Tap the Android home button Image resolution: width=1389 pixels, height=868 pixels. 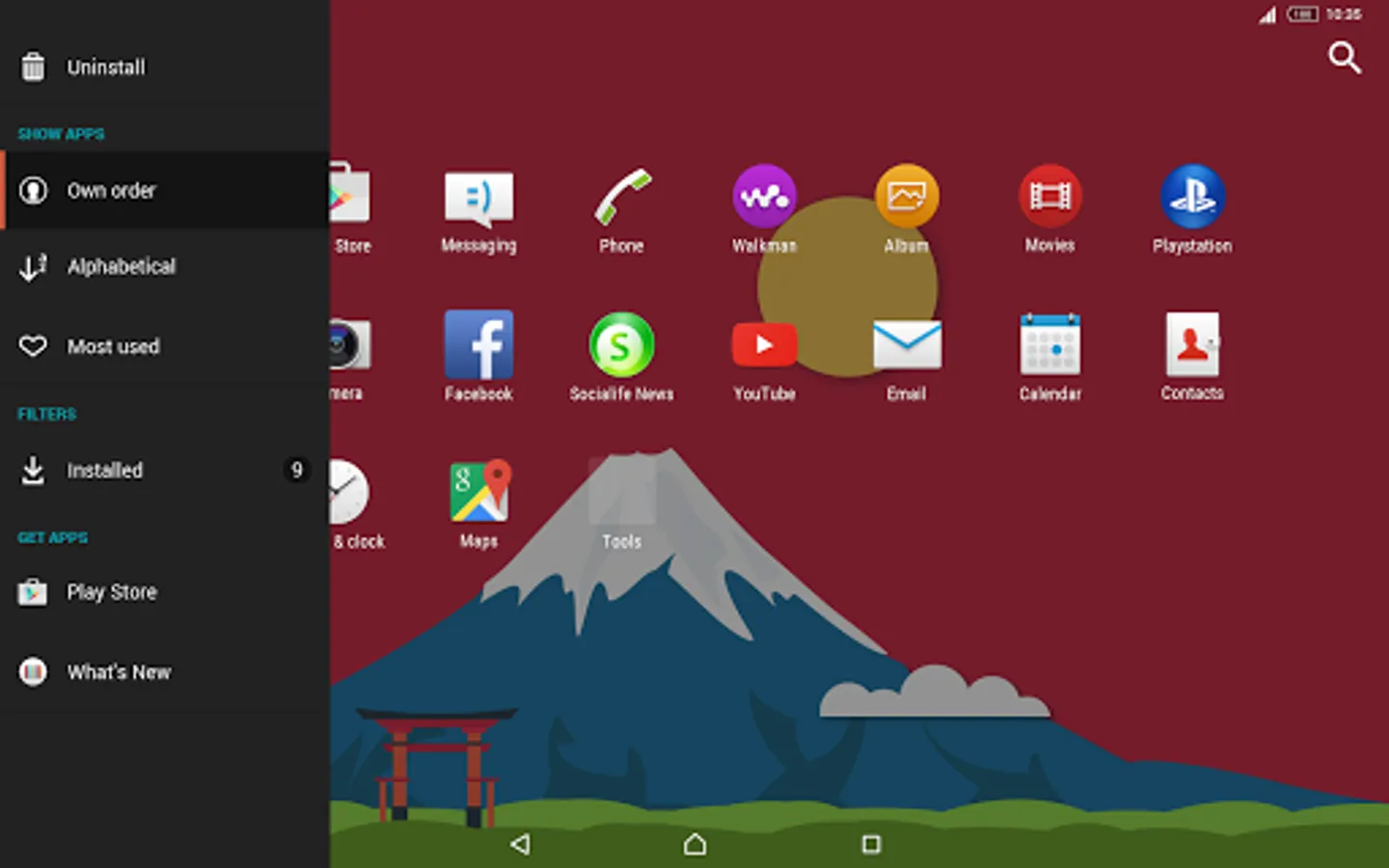pos(694,845)
